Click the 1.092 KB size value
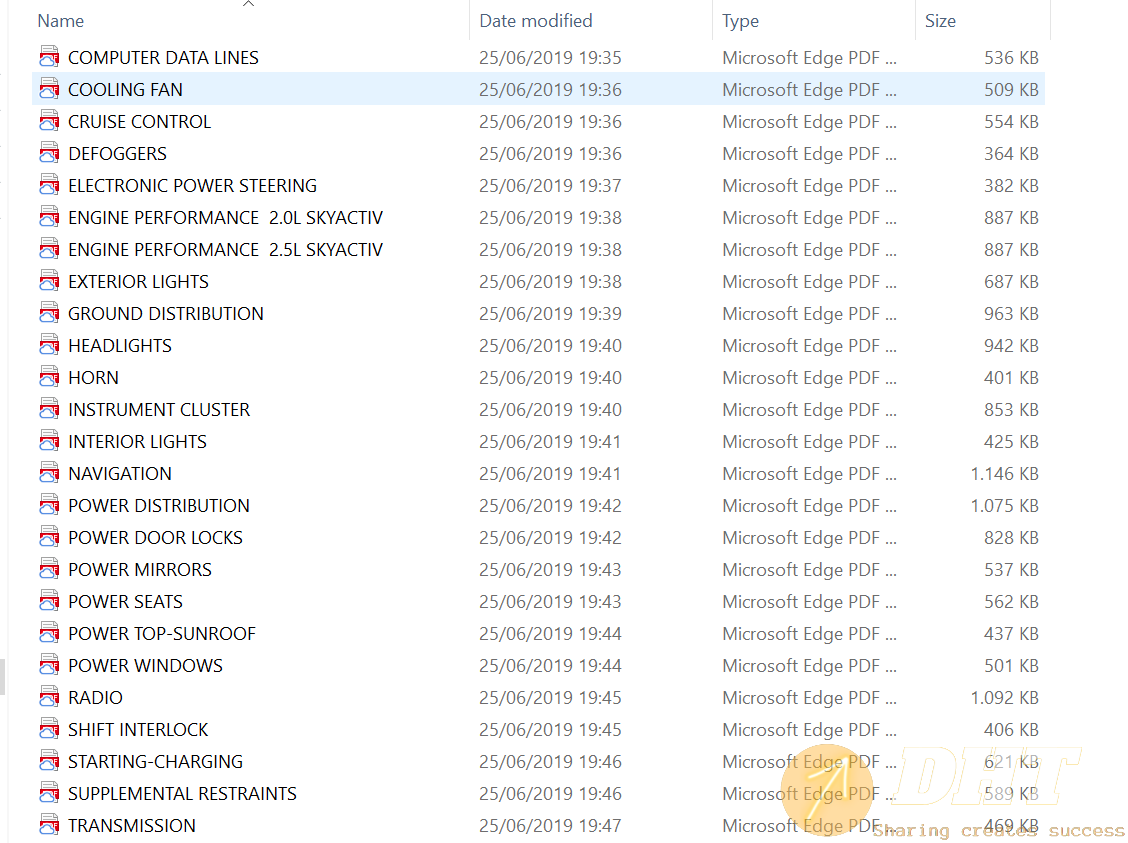 [x=1004, y=698]
